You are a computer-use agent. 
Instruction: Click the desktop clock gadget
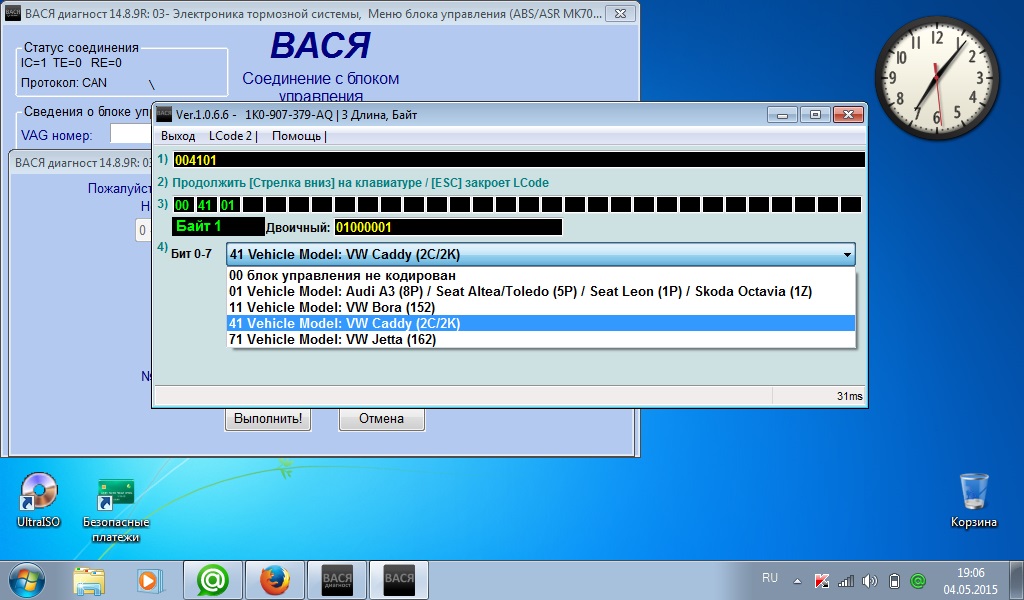coord(936,78)
